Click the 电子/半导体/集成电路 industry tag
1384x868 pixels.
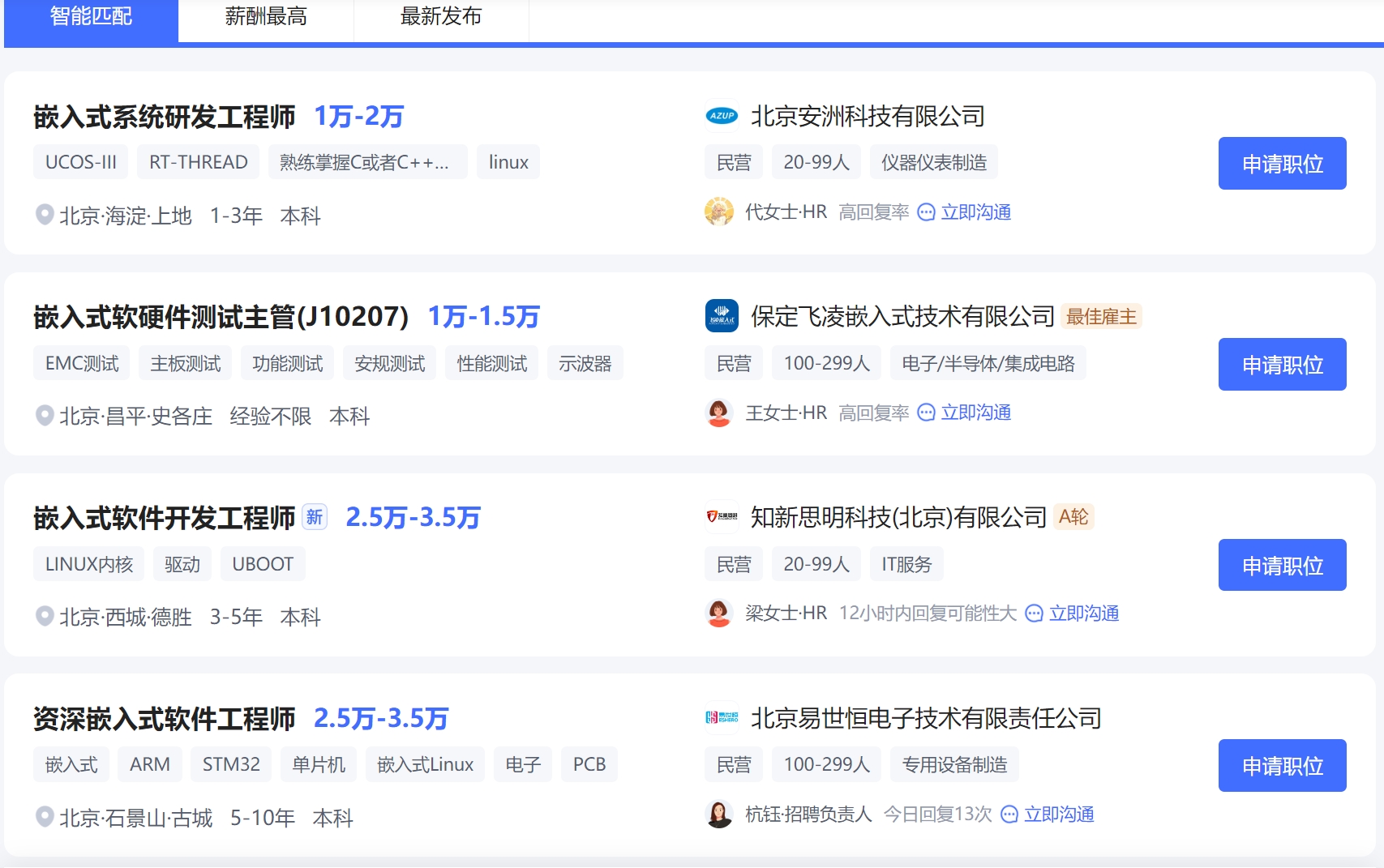[988, 363]
